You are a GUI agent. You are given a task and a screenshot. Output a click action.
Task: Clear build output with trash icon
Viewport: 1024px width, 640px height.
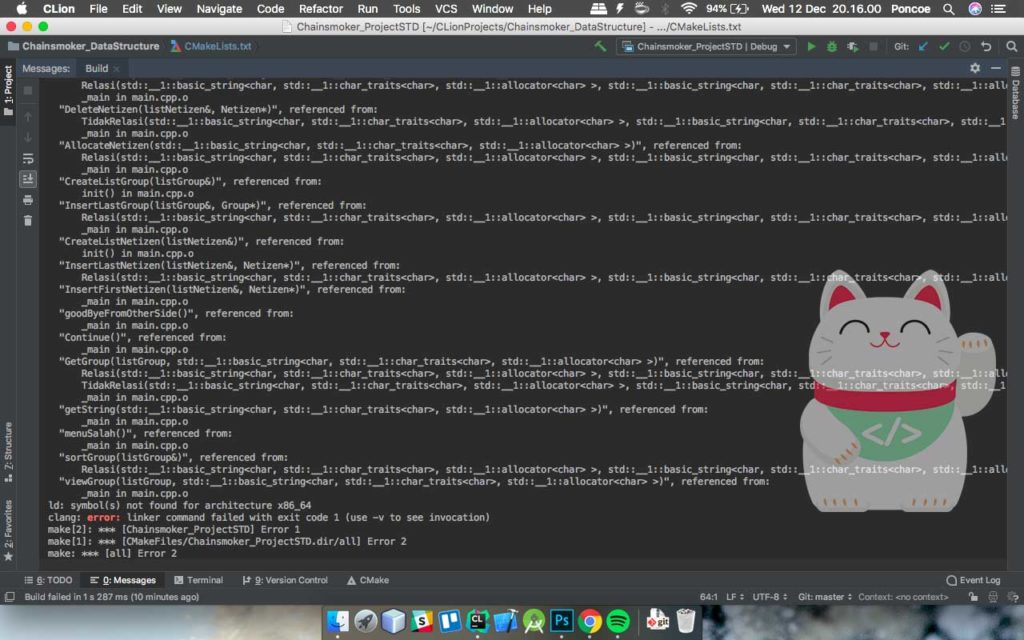[x=28, y=221]
